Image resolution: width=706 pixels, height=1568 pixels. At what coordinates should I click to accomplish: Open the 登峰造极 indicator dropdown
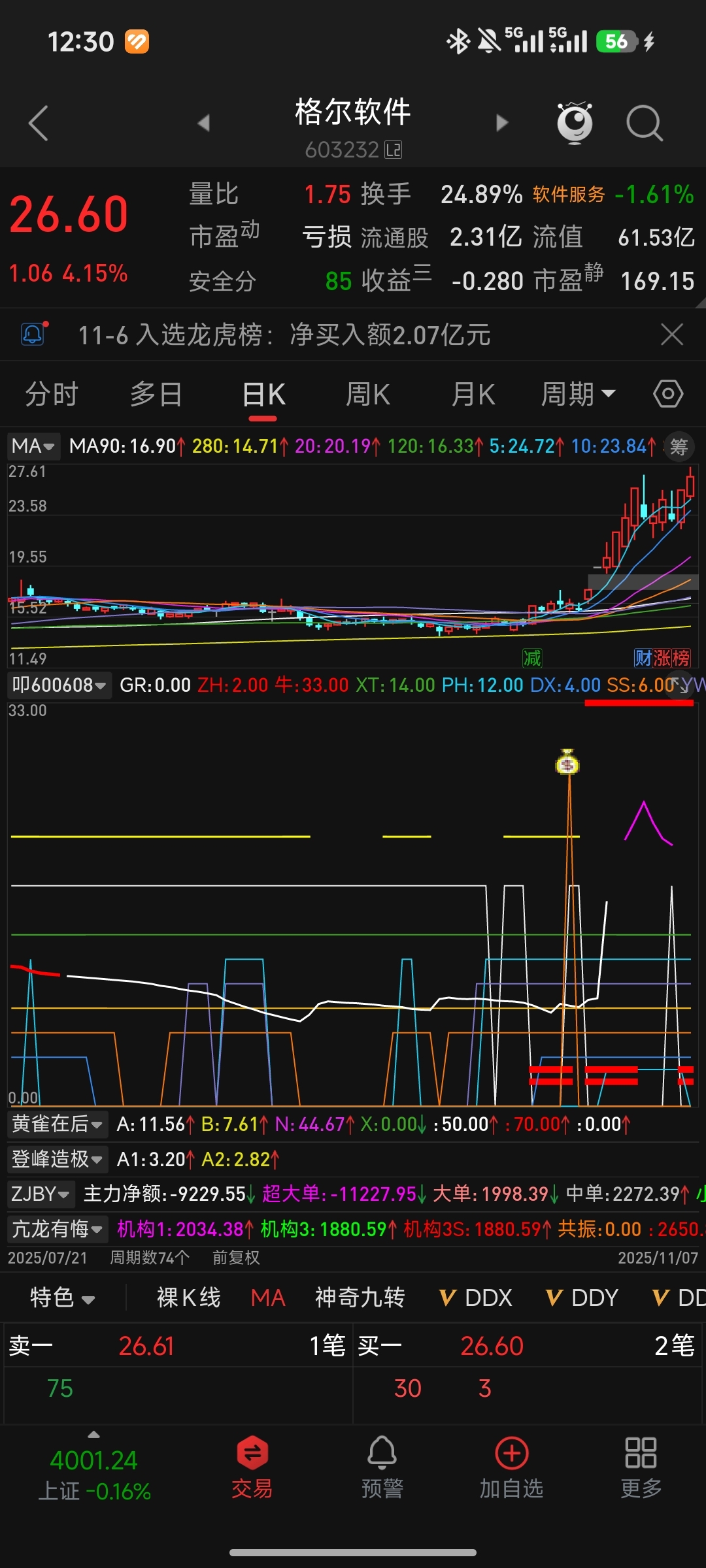tap(58, 1159)
